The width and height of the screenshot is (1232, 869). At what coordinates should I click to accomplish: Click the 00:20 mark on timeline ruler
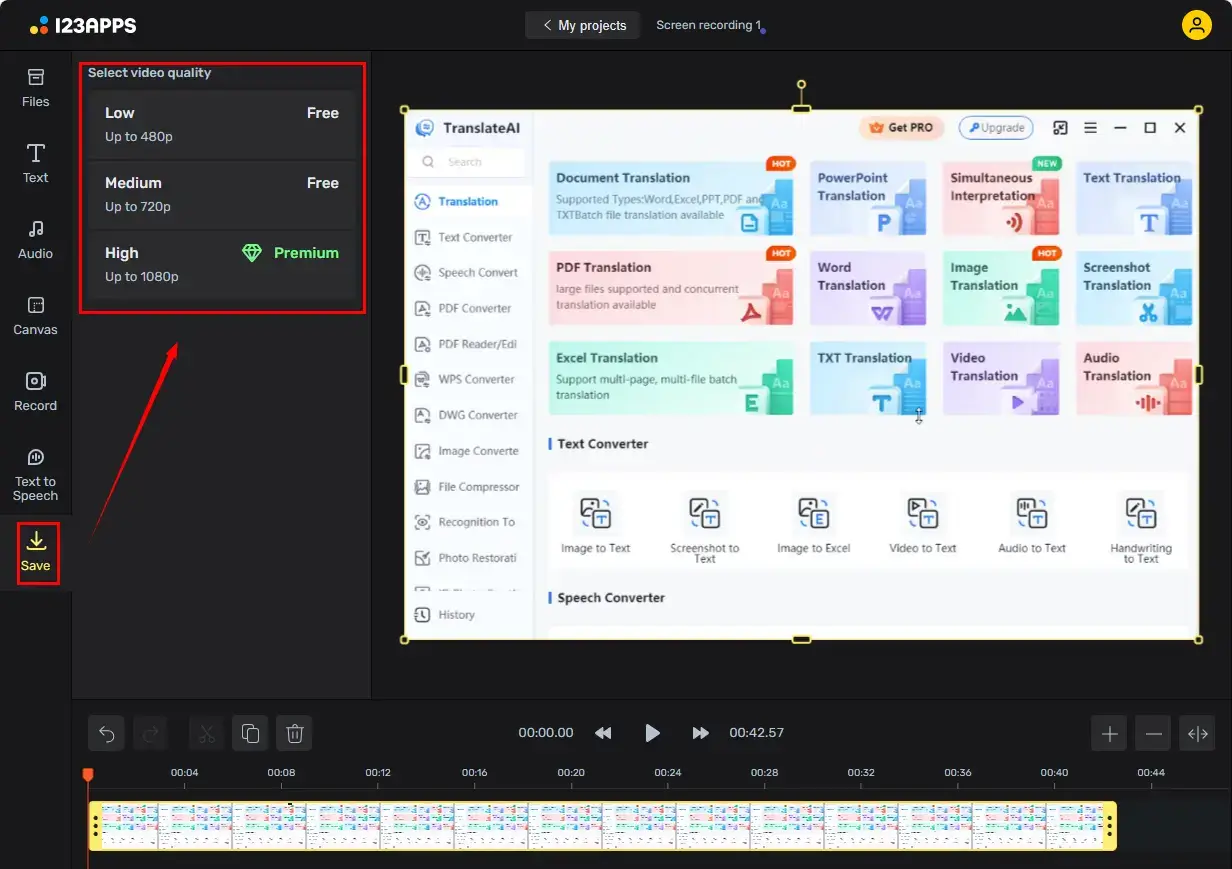tap(571, 773)
